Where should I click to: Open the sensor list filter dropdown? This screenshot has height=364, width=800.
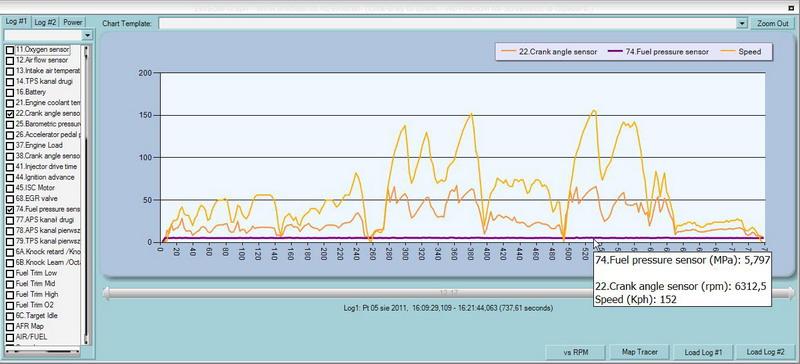pos(87,35)
